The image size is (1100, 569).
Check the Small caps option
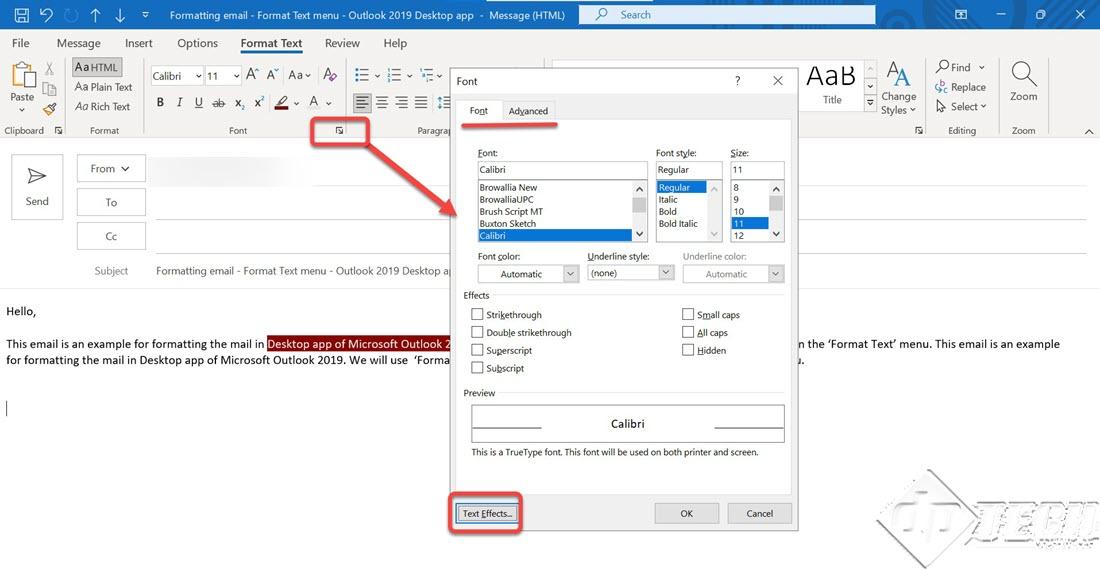(x=688, y=315)
